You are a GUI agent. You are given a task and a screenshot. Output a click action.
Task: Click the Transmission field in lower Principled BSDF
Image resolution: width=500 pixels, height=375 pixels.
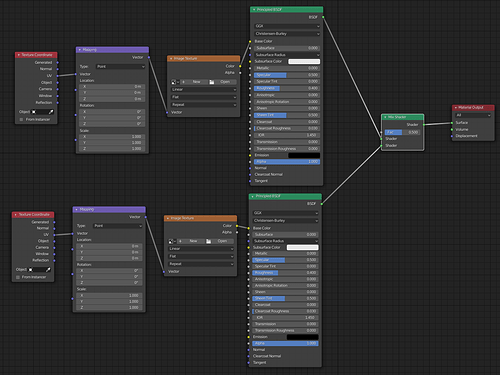[x=286, y=324]
